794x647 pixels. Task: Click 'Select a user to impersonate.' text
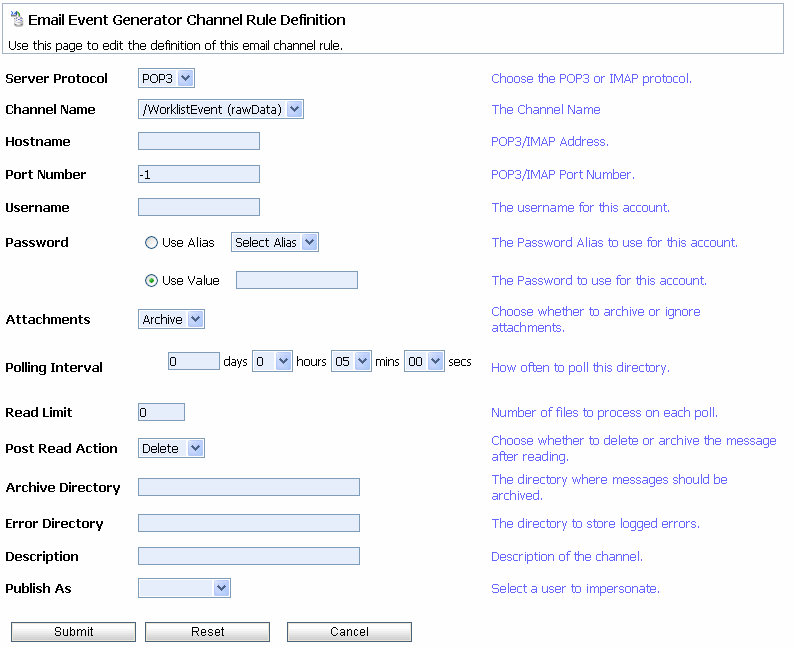tap(575, 589)
